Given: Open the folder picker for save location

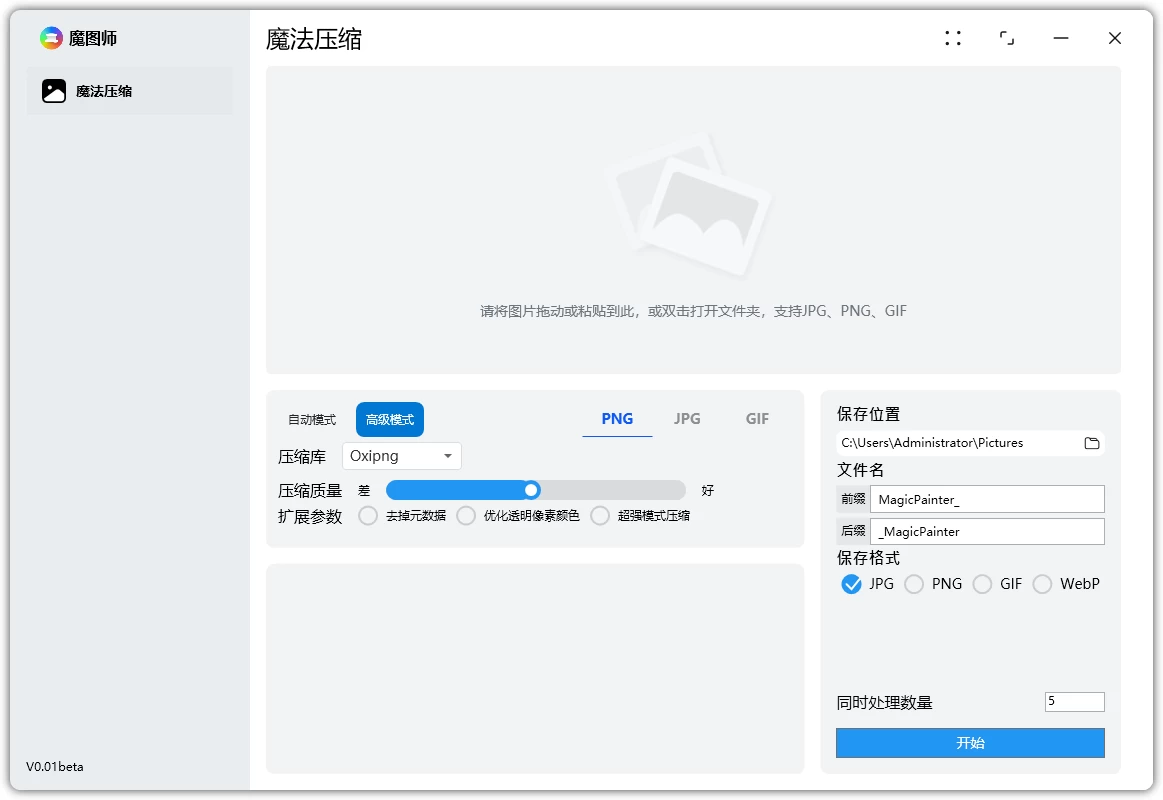Looking at the screenshot, I should point(1093,442).
